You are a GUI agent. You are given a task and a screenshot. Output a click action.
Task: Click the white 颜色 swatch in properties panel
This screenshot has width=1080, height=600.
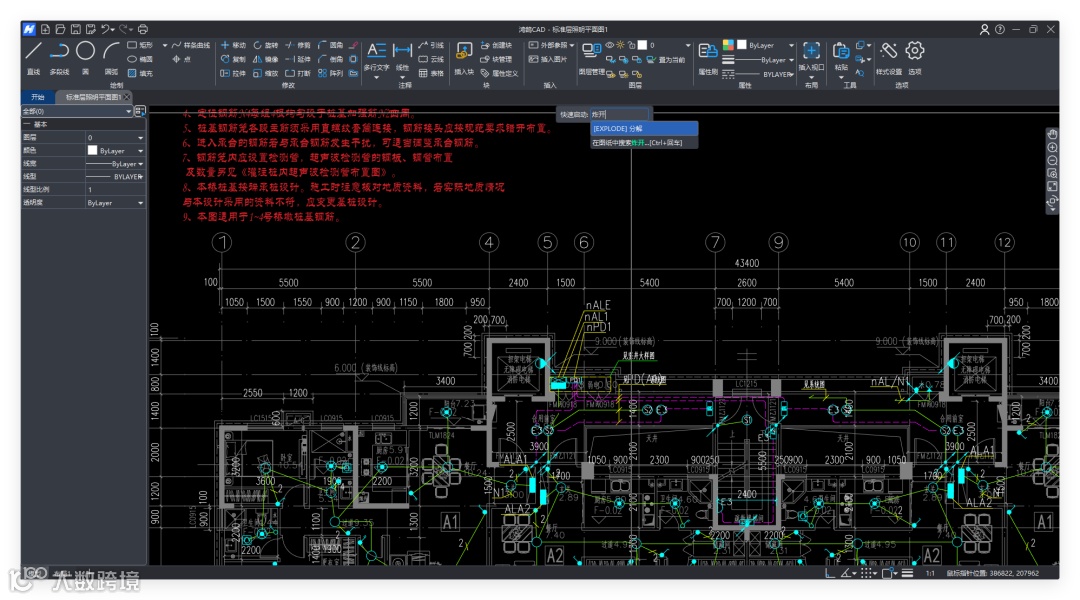click(93, 151)
